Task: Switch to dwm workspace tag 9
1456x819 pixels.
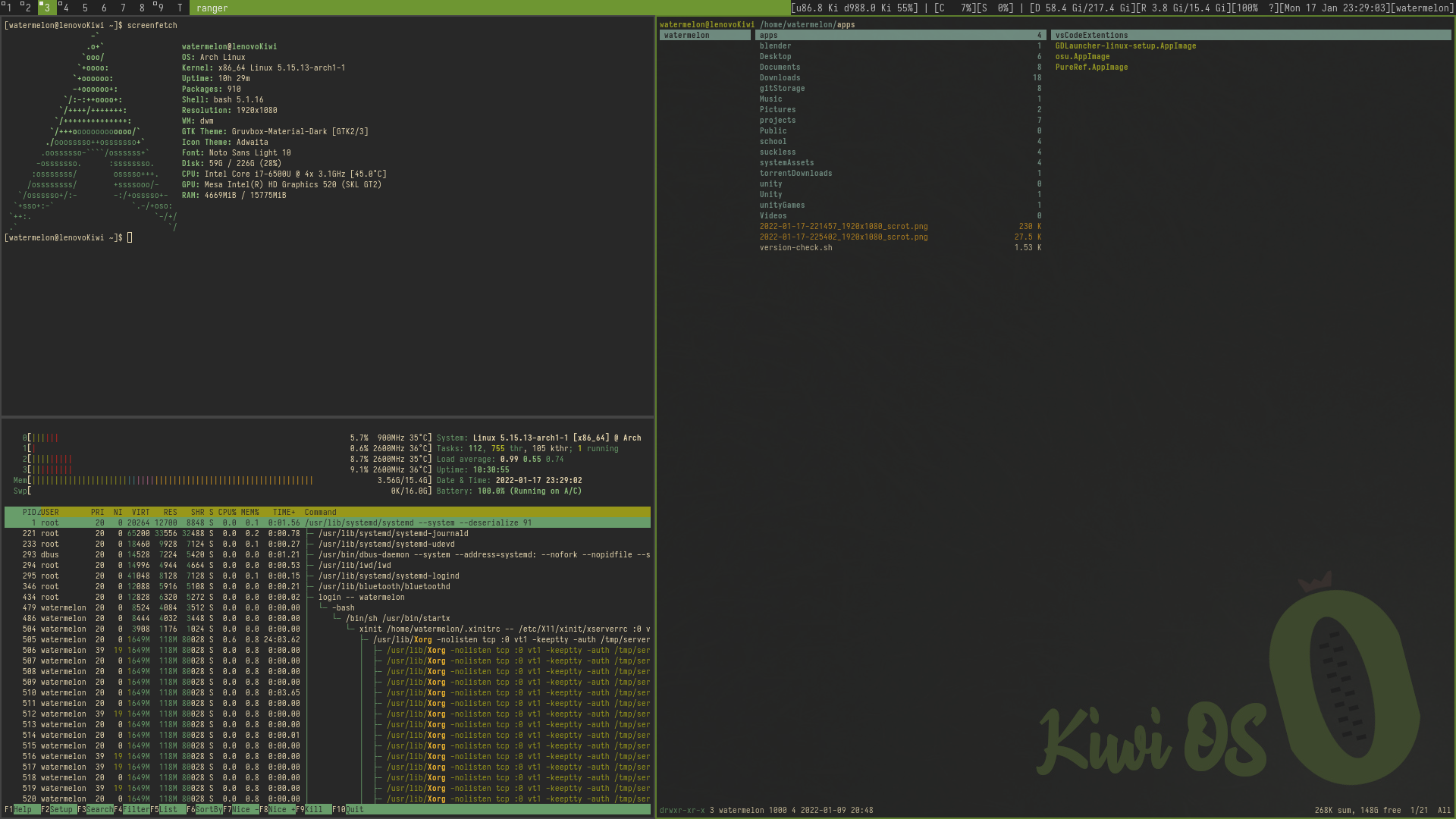Action: click(x=161, y=8)
